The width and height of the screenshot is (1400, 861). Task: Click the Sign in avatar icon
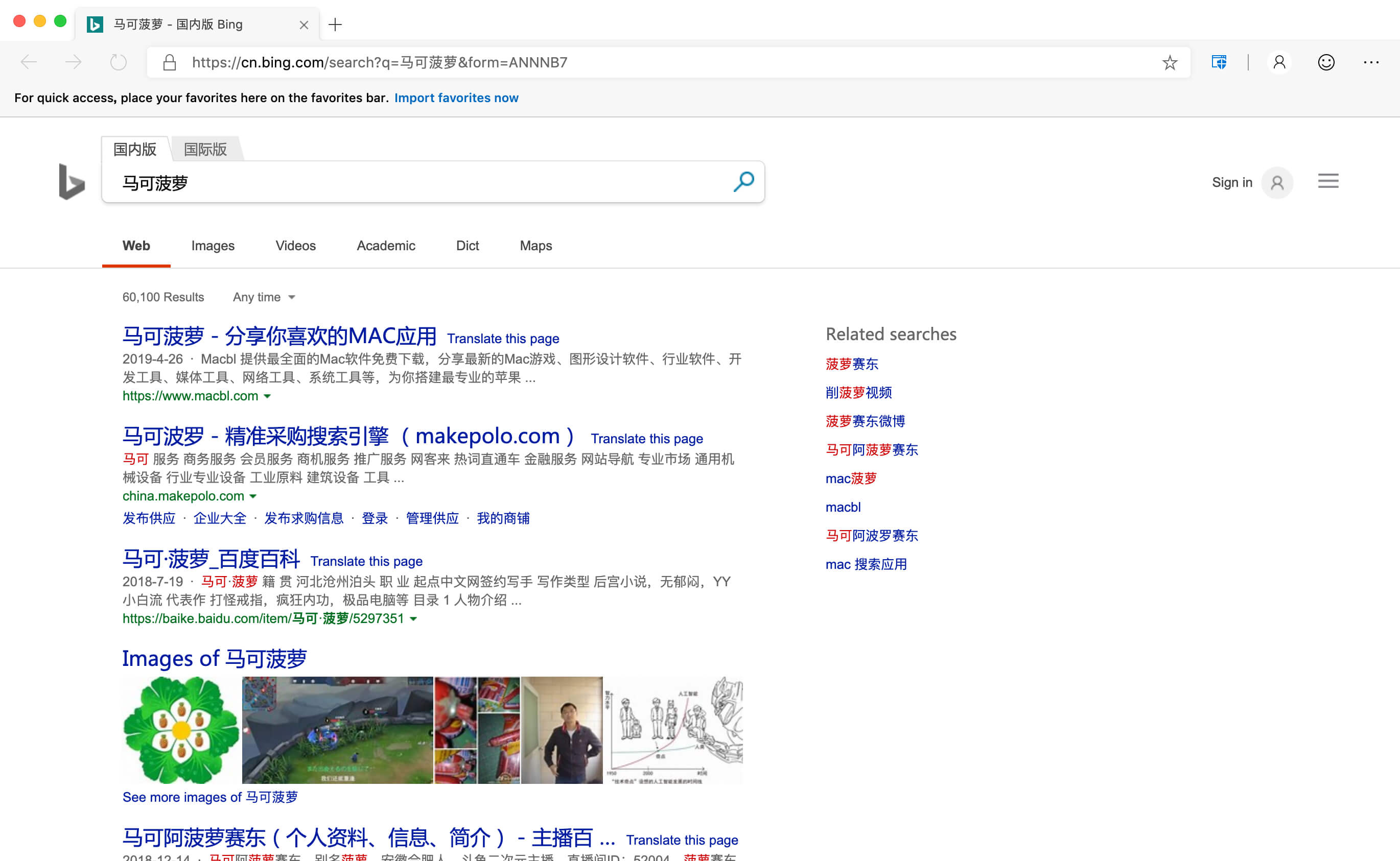click(x=1277, y=182)
